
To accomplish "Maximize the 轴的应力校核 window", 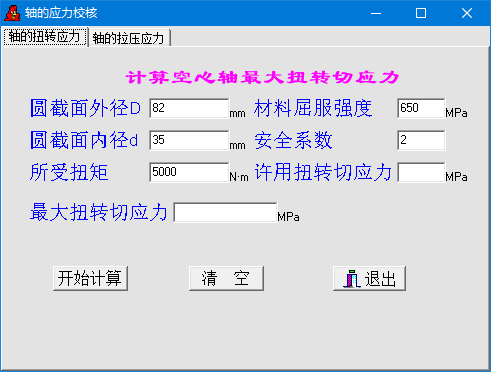I will tap(421, 13).
